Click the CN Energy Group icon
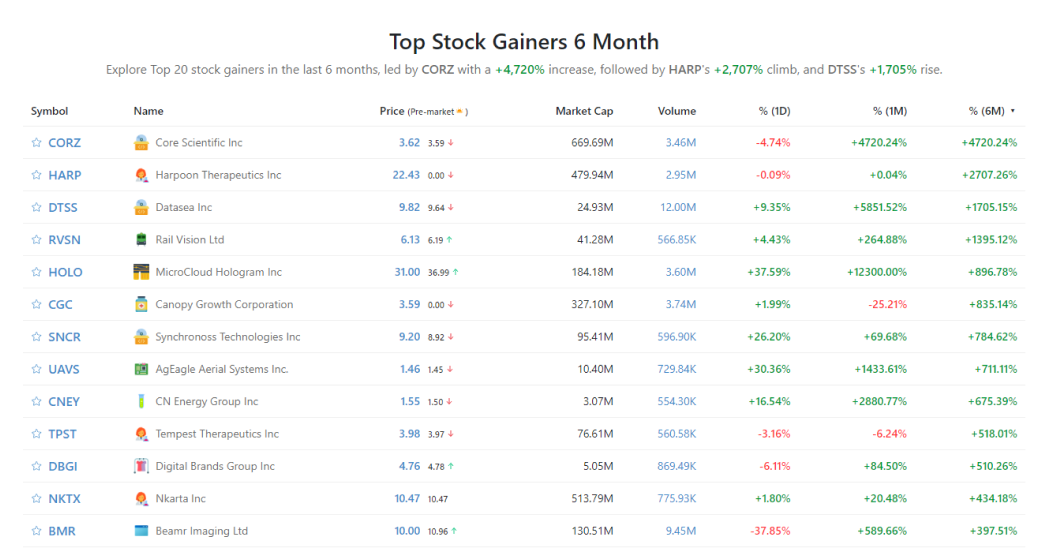Image resolution: width=1050 pixels, height=550 pixels. pos(141,401)
